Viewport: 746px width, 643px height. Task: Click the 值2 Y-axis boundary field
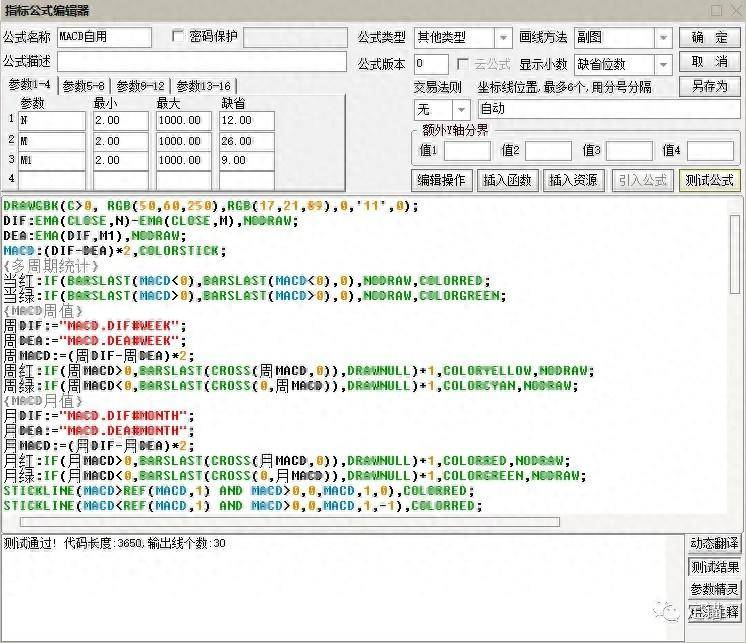548,151
